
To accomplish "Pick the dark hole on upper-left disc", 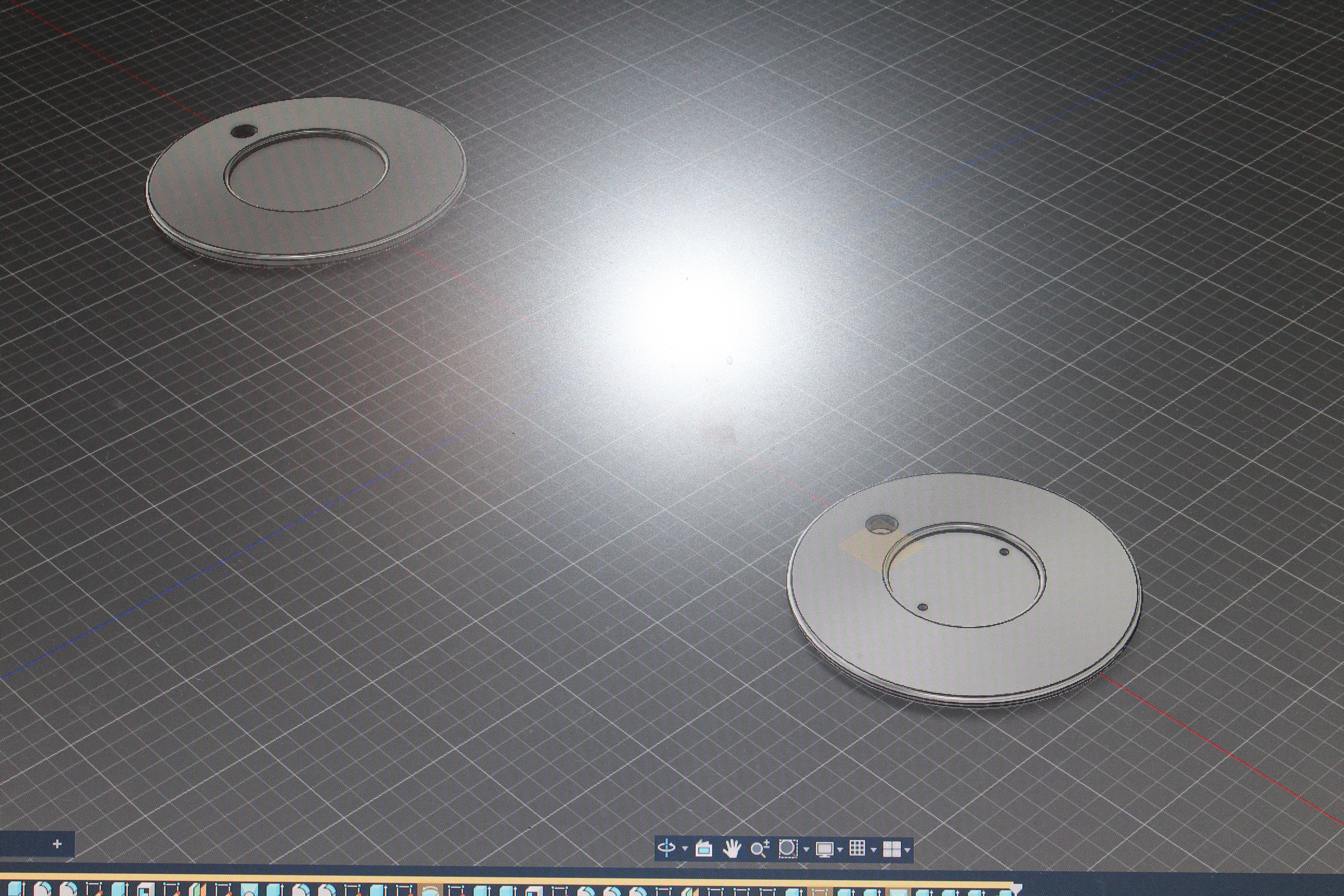I will (x=243, y=131).
